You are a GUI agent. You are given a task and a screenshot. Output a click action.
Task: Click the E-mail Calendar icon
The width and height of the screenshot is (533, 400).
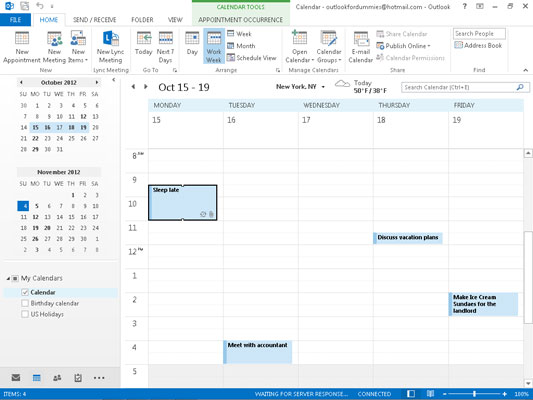pos(361,47)
